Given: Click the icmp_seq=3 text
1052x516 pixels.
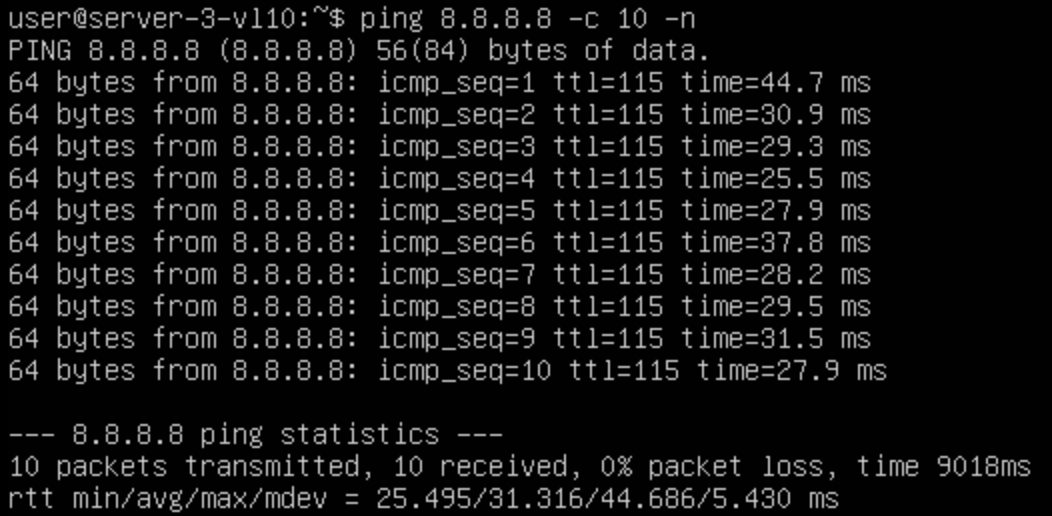Looking at the screenshot, I should pyautogui.click(x=456, y=146).
